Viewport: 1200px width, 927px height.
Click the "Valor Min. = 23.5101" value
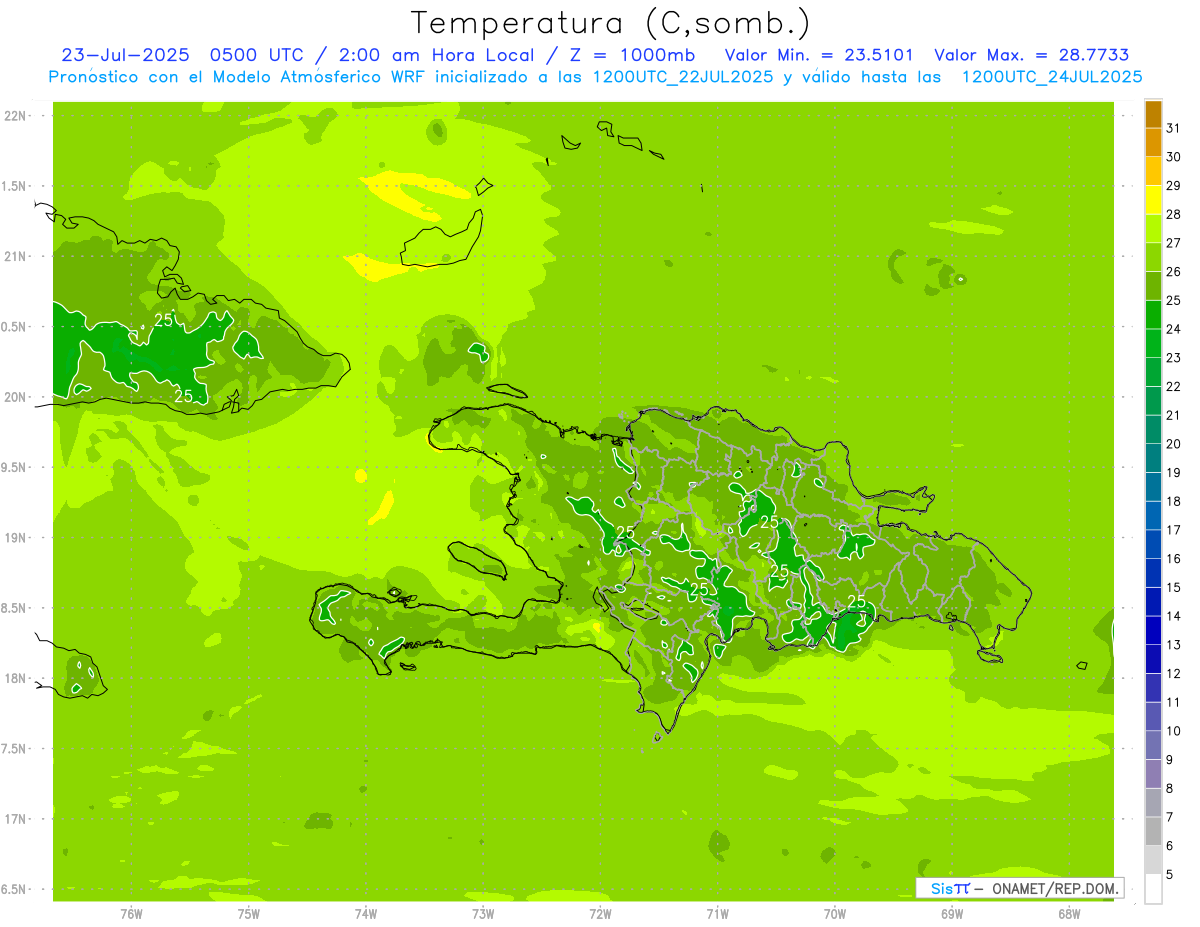coord(819,55)
